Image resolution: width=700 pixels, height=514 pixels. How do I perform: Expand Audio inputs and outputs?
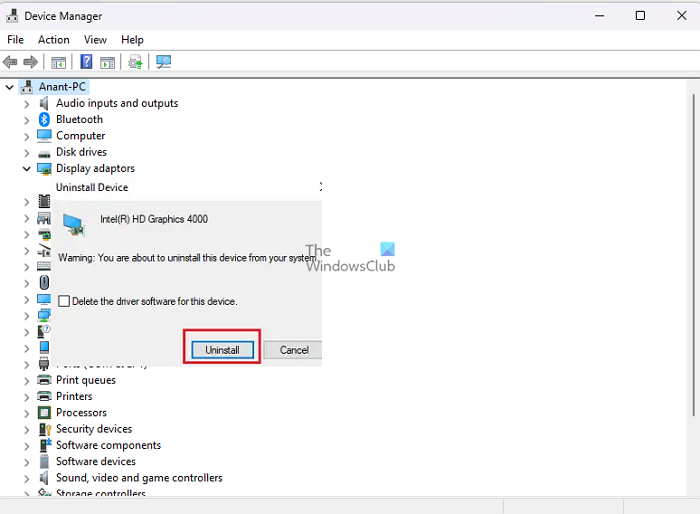(x=27, y=104)
